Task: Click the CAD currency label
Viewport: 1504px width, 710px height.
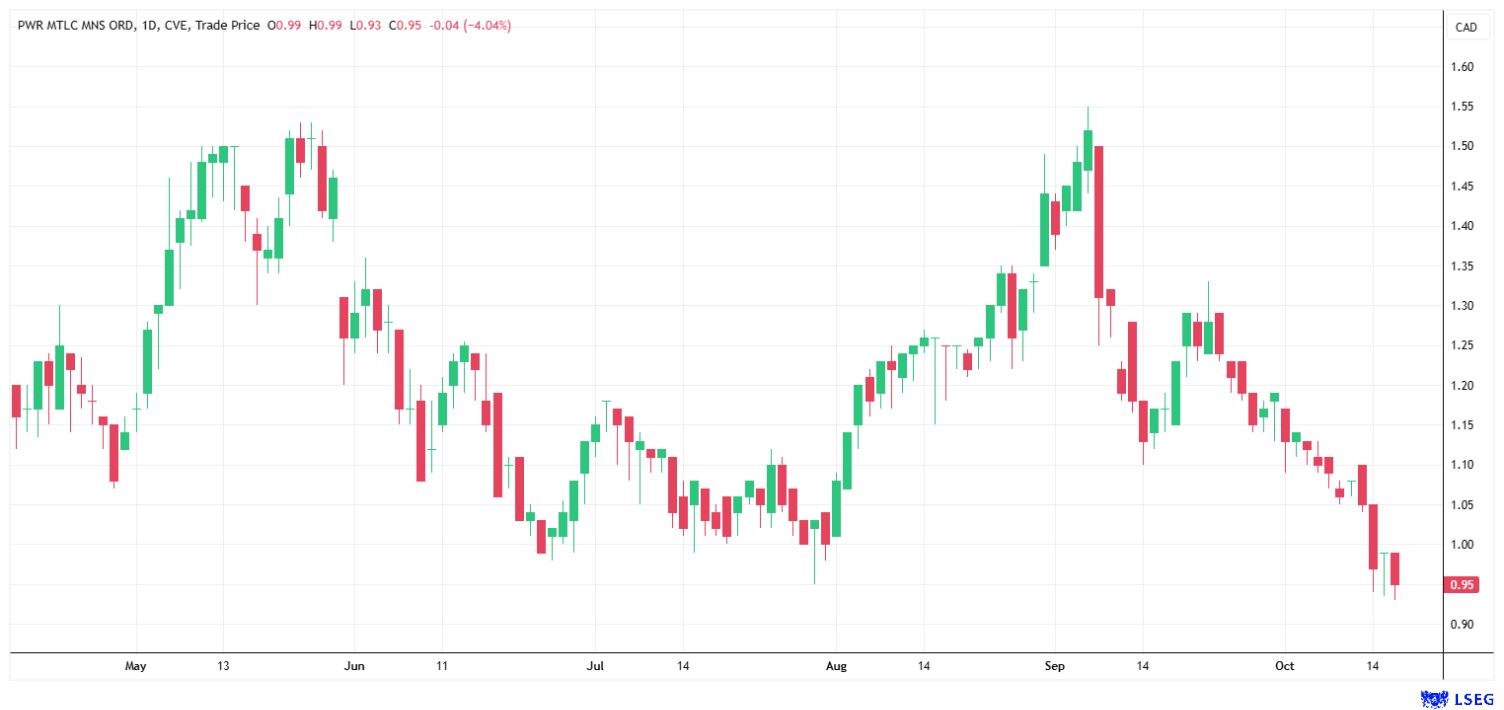Action: pyautogui.click(x=1465, y=27)
